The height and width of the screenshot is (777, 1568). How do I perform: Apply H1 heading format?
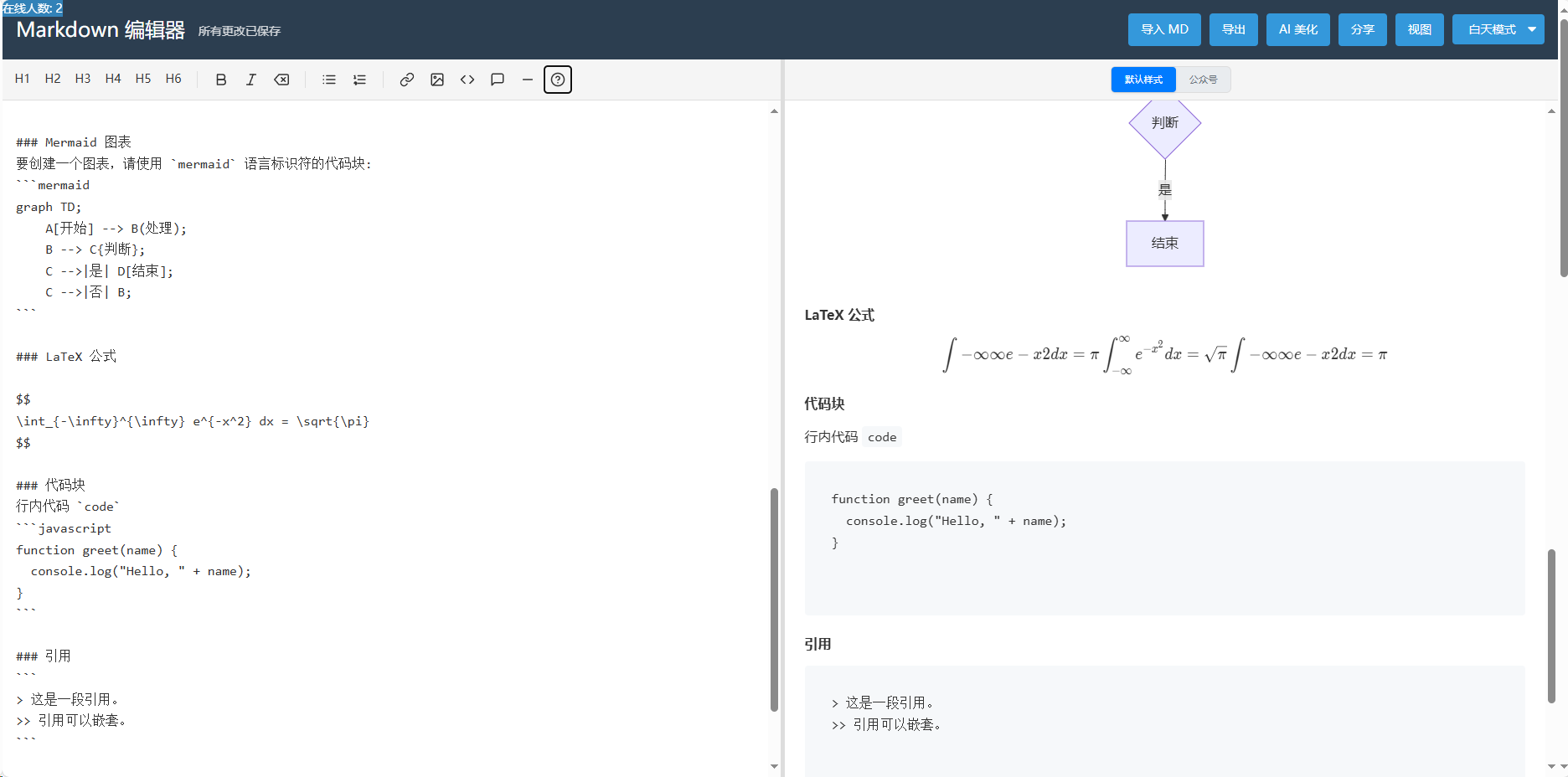23,79
